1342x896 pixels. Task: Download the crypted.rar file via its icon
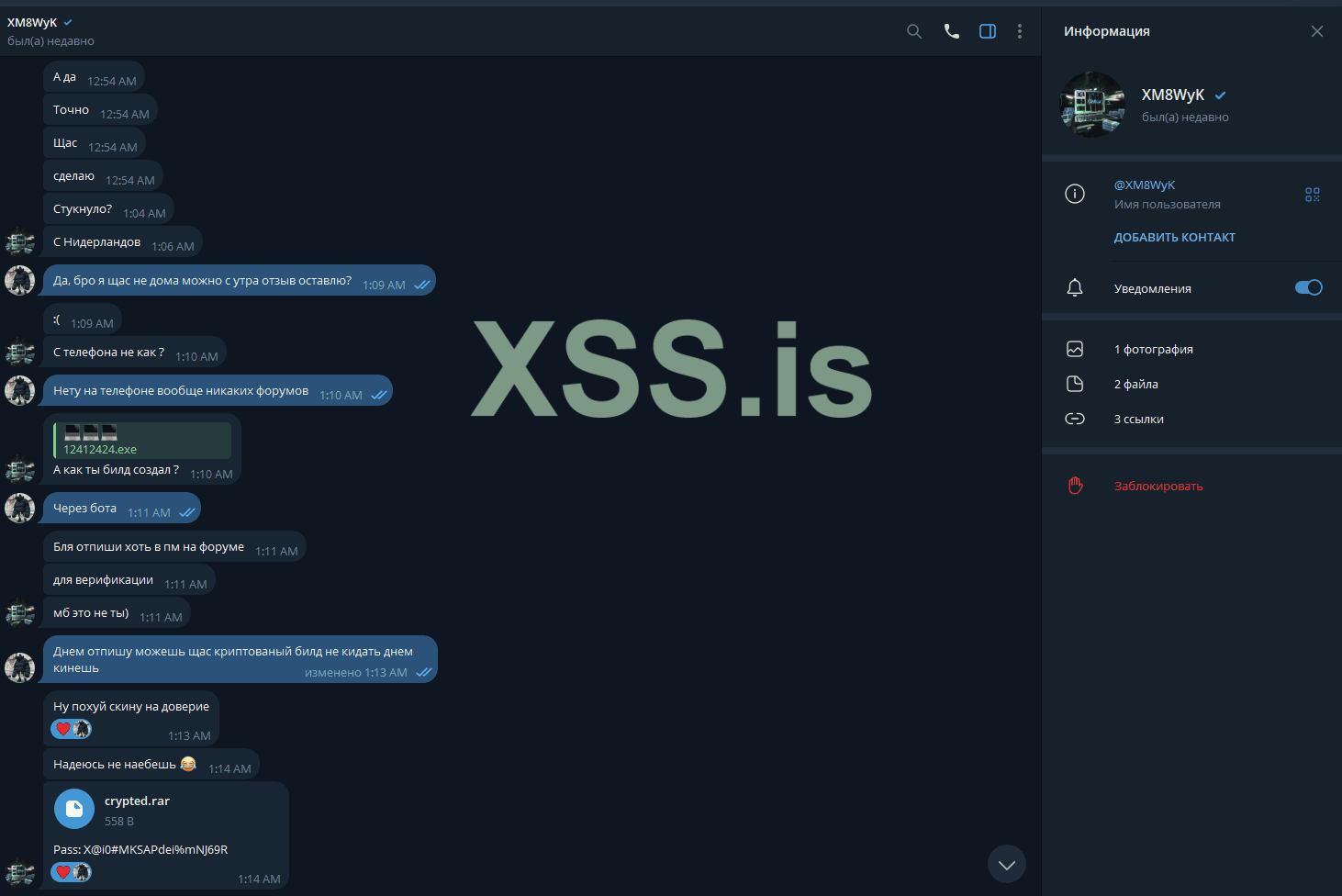click(x=74, y=809)
